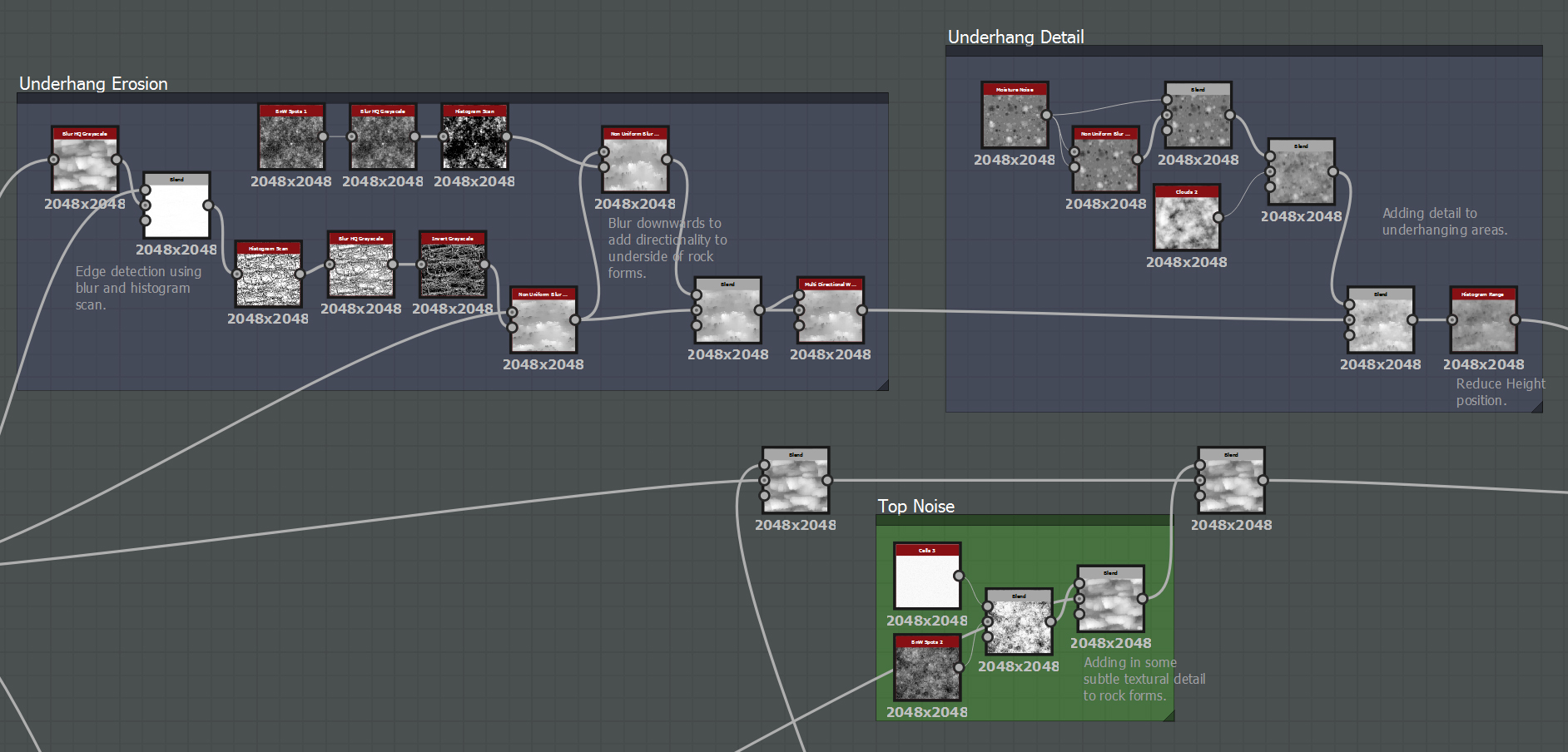Select the Underhang Erosion frame title
This screenshot has width=1568, height=752.
pos(94,84)
